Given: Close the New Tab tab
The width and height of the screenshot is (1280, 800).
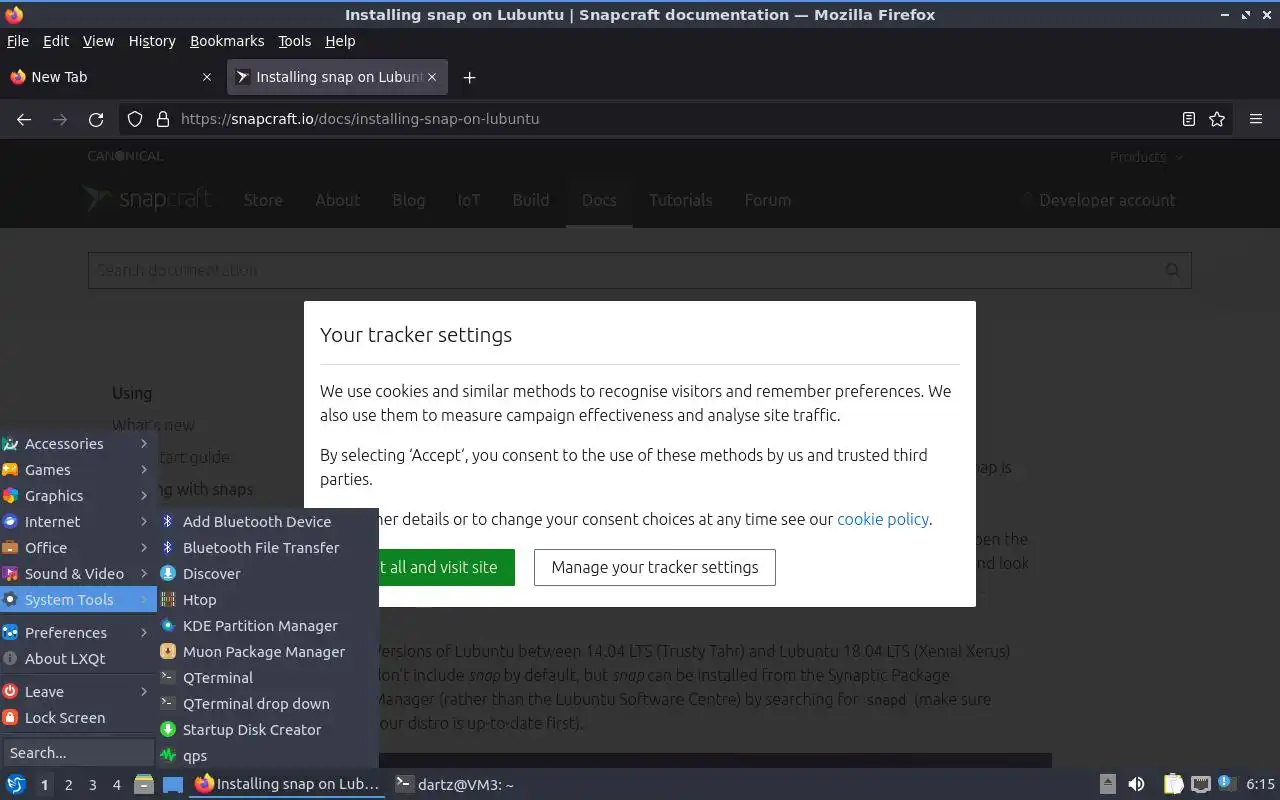Looking at the screenshot, I should [x=207, y=77].
